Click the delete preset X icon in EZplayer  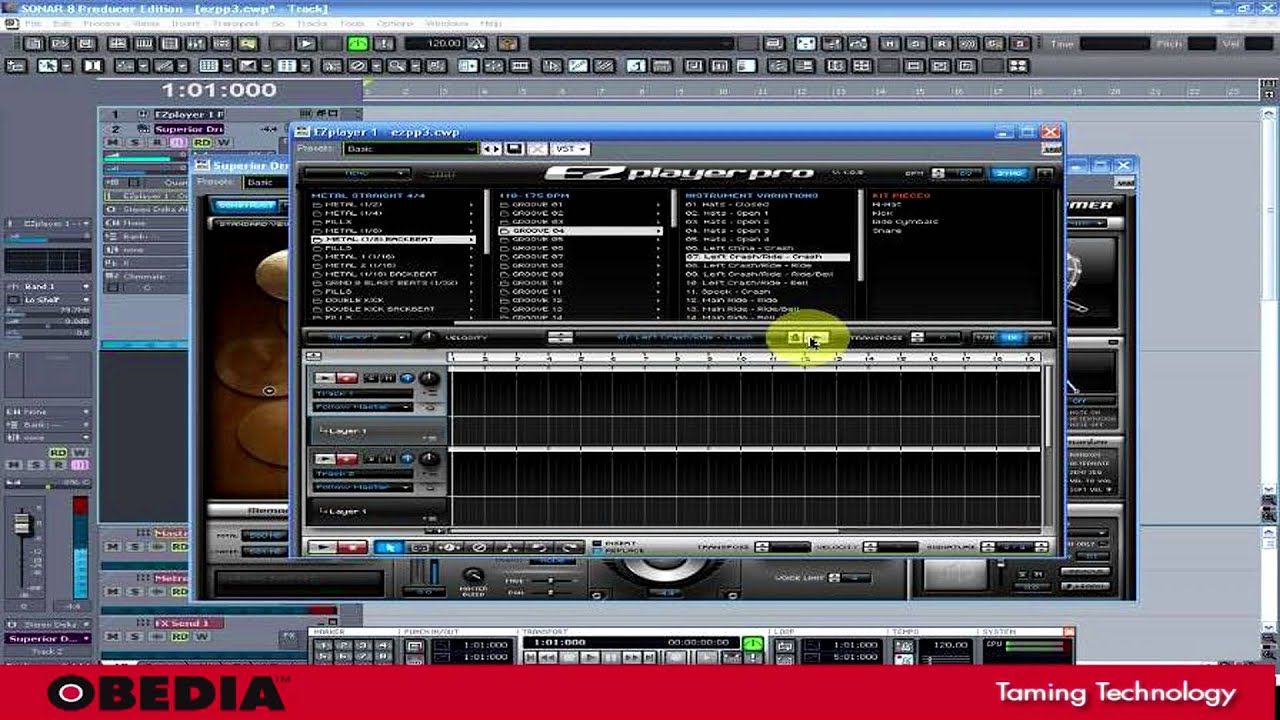pyautogui.click(x=538, y=149)
